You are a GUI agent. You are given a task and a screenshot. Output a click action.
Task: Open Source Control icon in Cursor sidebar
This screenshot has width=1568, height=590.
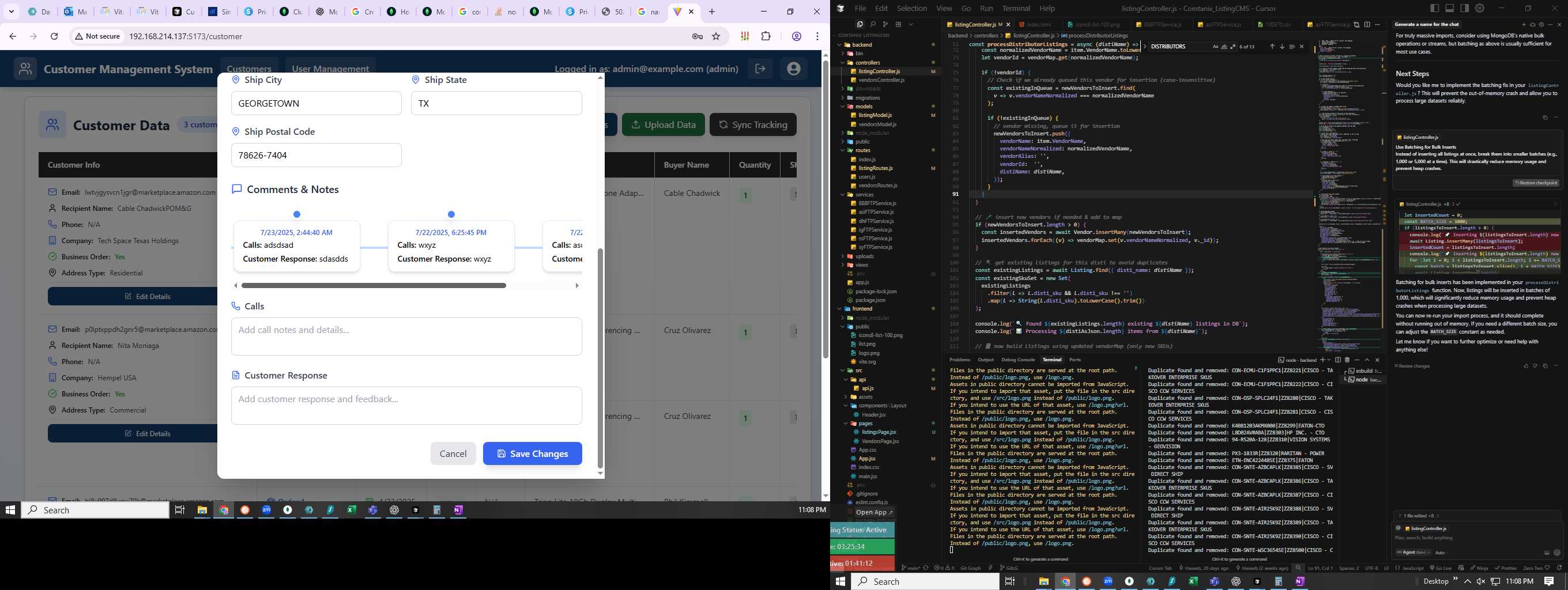tap(885, 24)
